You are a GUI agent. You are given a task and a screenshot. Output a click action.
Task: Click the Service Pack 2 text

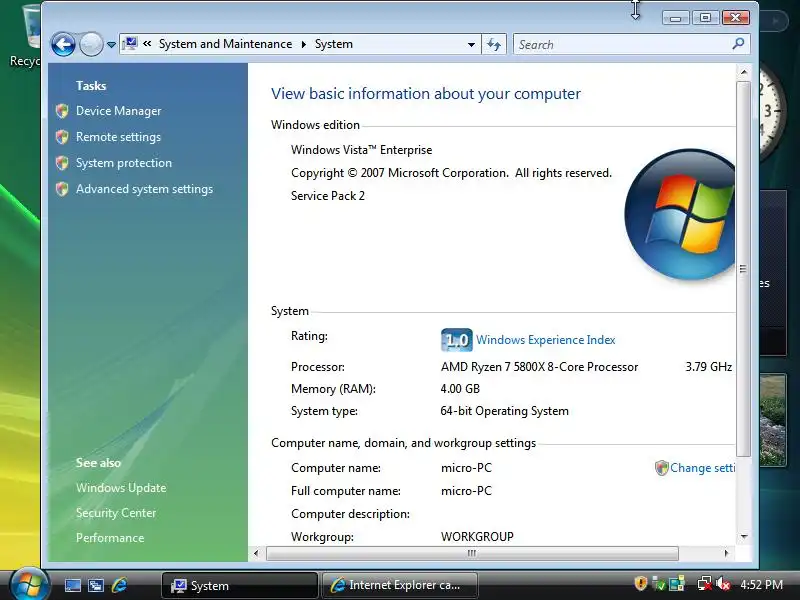[328, 196]
